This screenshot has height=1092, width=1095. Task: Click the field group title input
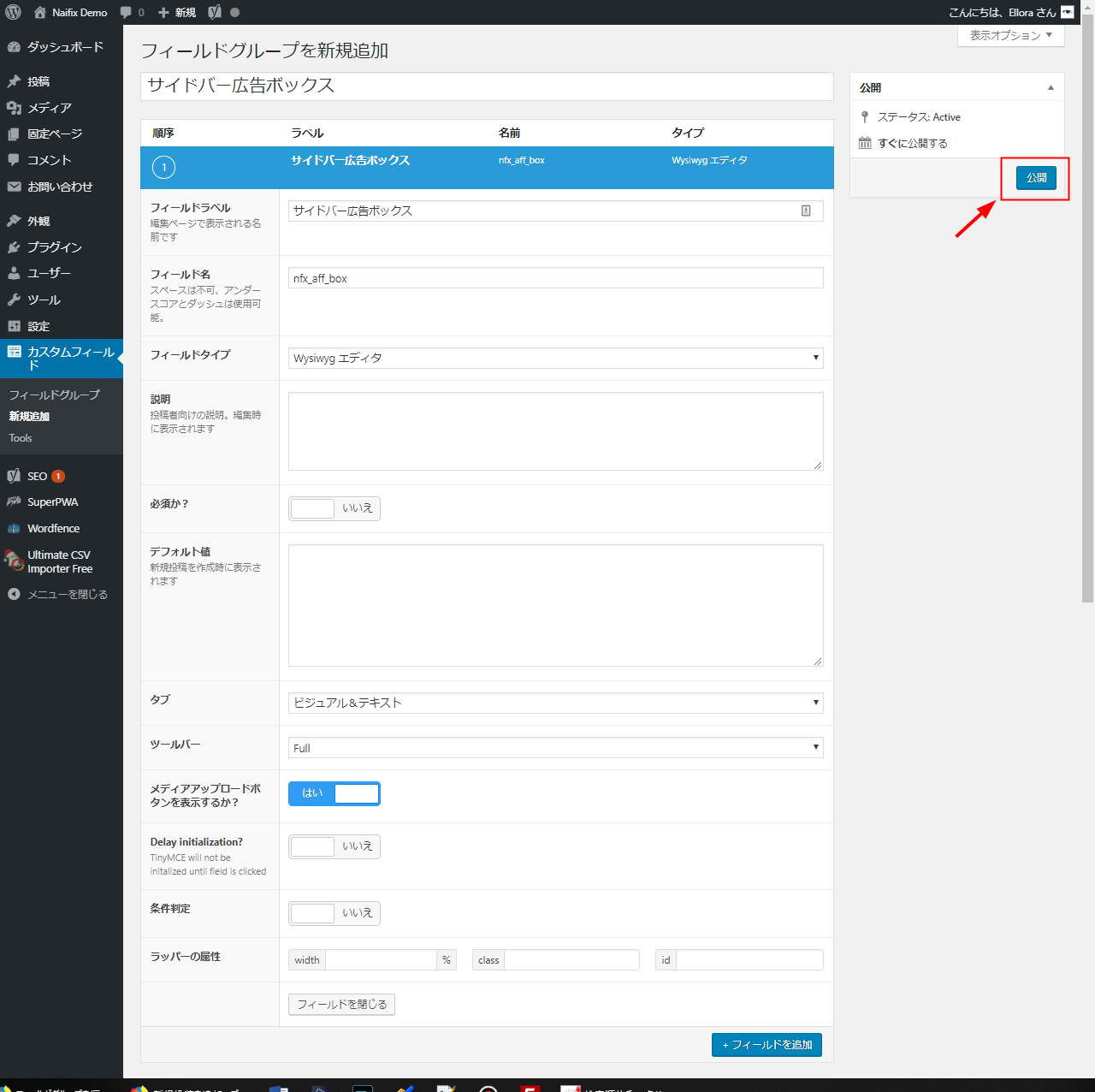pyautogui.click(x=487, y=86)
